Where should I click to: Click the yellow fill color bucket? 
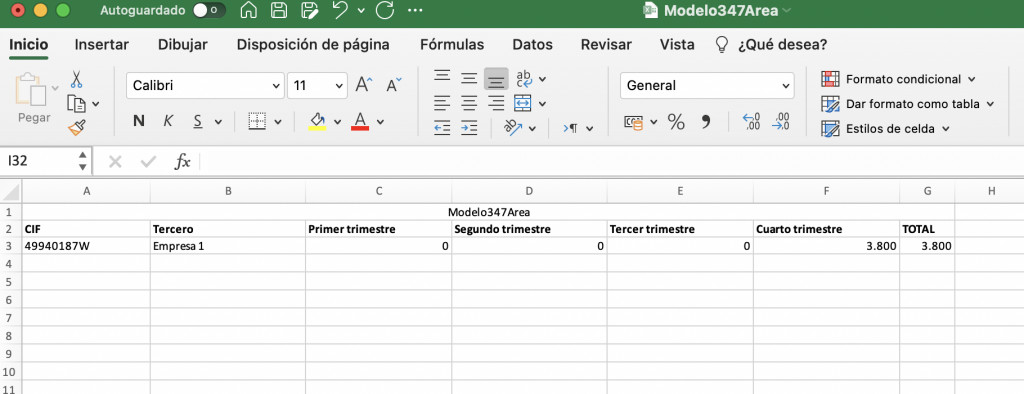(x=317, y=121)
